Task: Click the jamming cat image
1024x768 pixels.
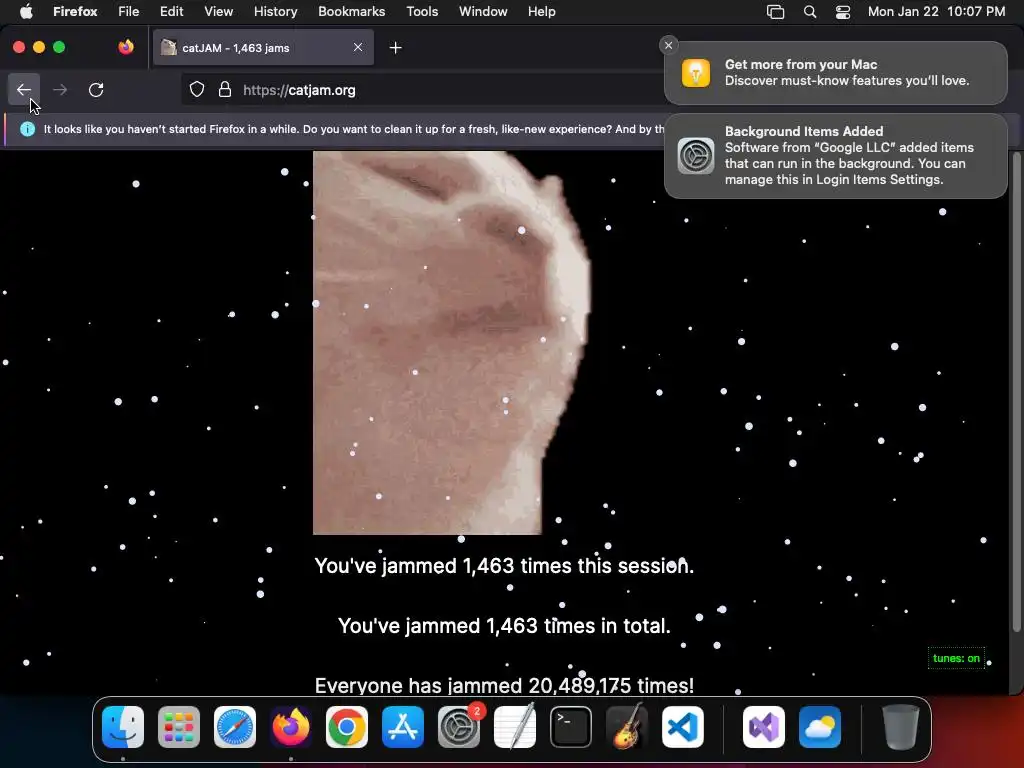Action: [451, 343]
